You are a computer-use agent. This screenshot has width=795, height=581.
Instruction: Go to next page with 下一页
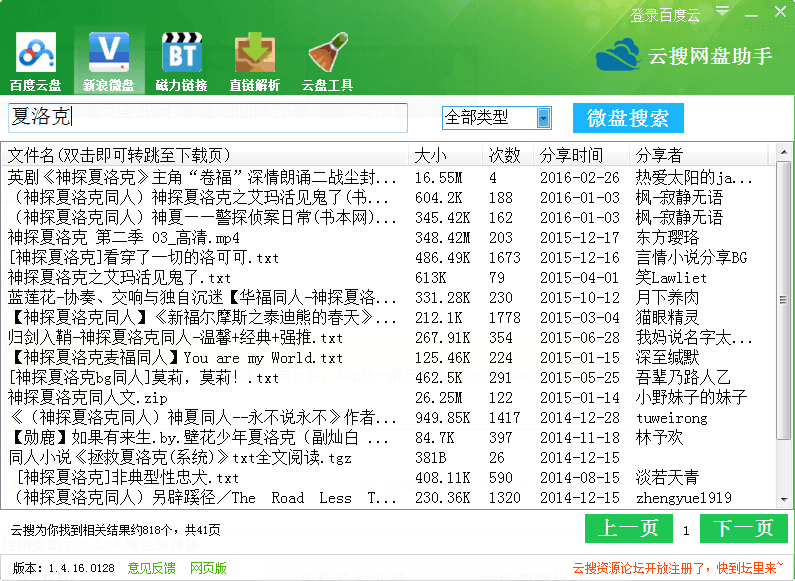[744, 528]
